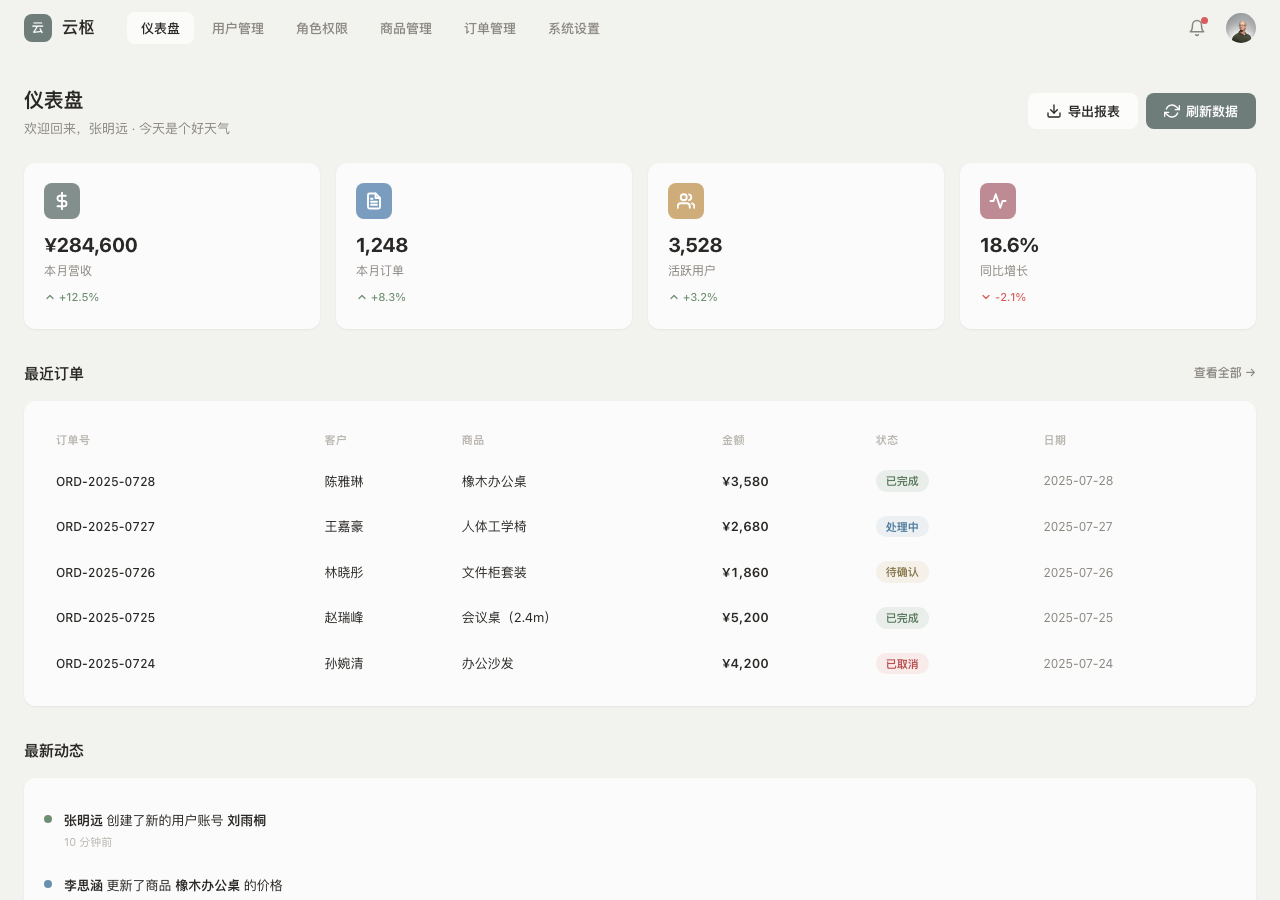This screenshot has width=1280, height=900.
Task: Click the 待确认 status badge
Action: pyautogui.click(x=902, y=572)
